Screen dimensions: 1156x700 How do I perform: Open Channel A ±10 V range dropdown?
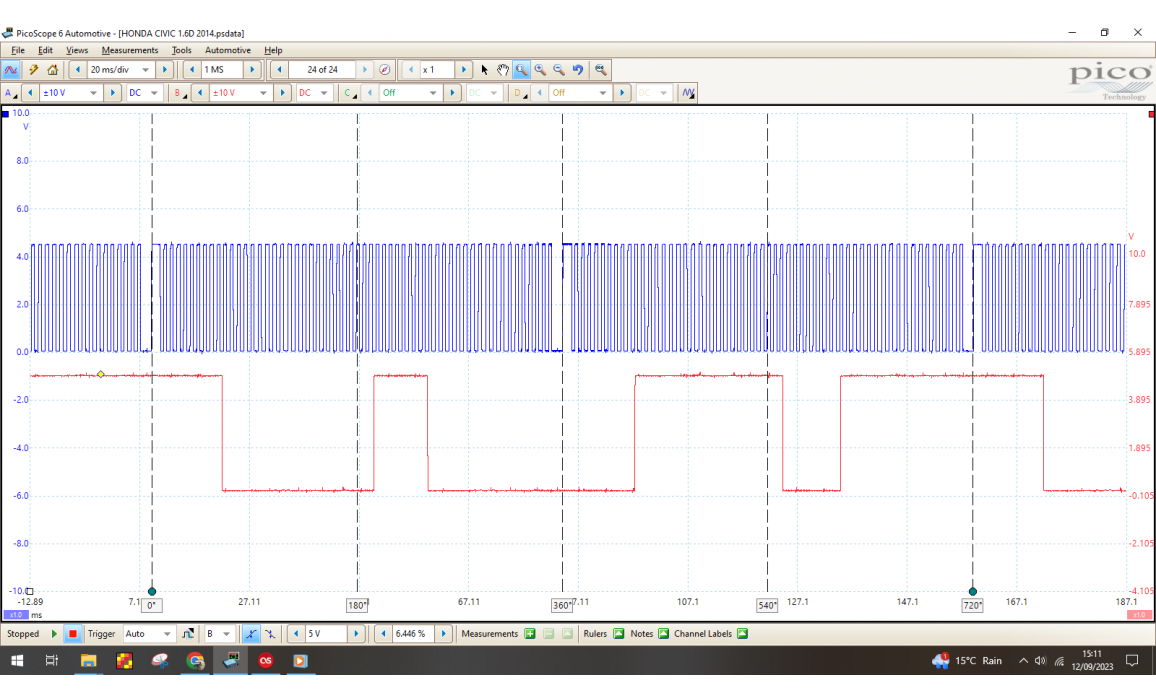point(95,93)
